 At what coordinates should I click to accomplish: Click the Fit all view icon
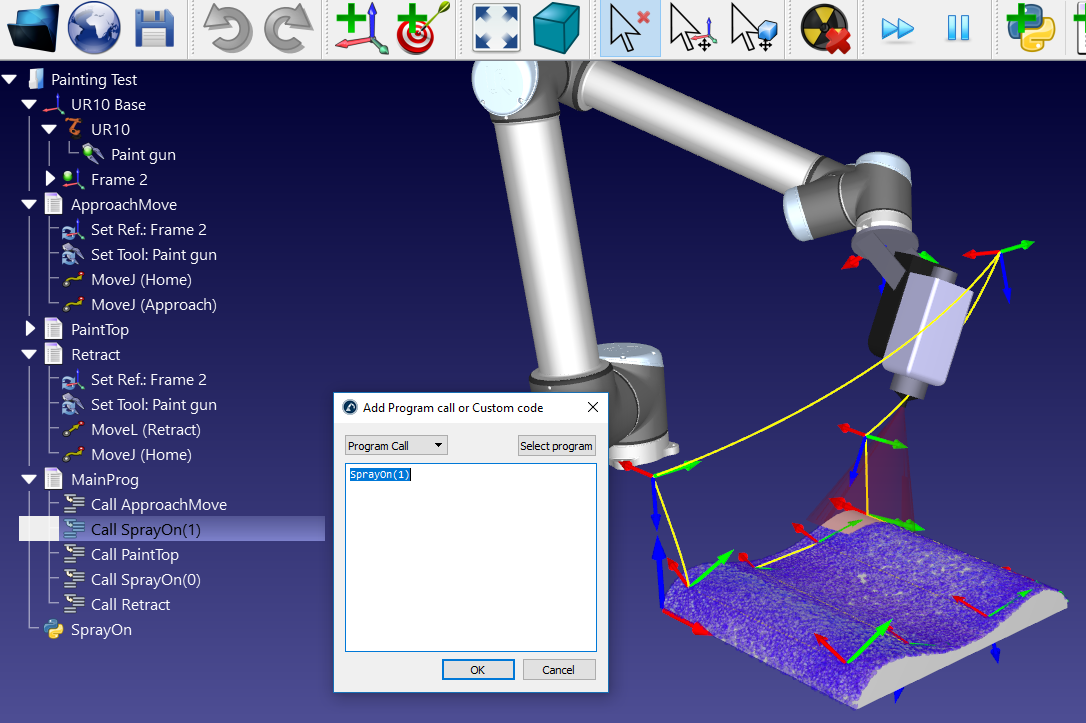pyautogui.click(x=496, y=28)
